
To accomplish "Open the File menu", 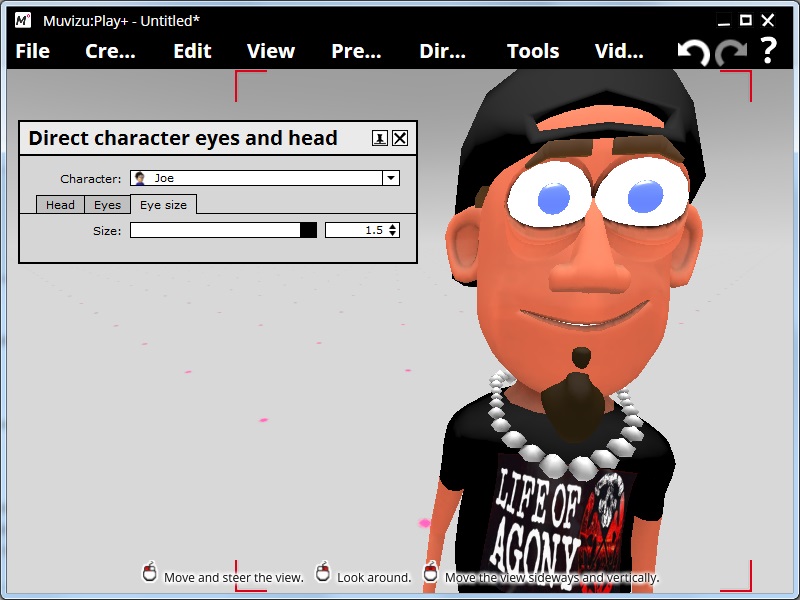I will [x=33, y=51].
